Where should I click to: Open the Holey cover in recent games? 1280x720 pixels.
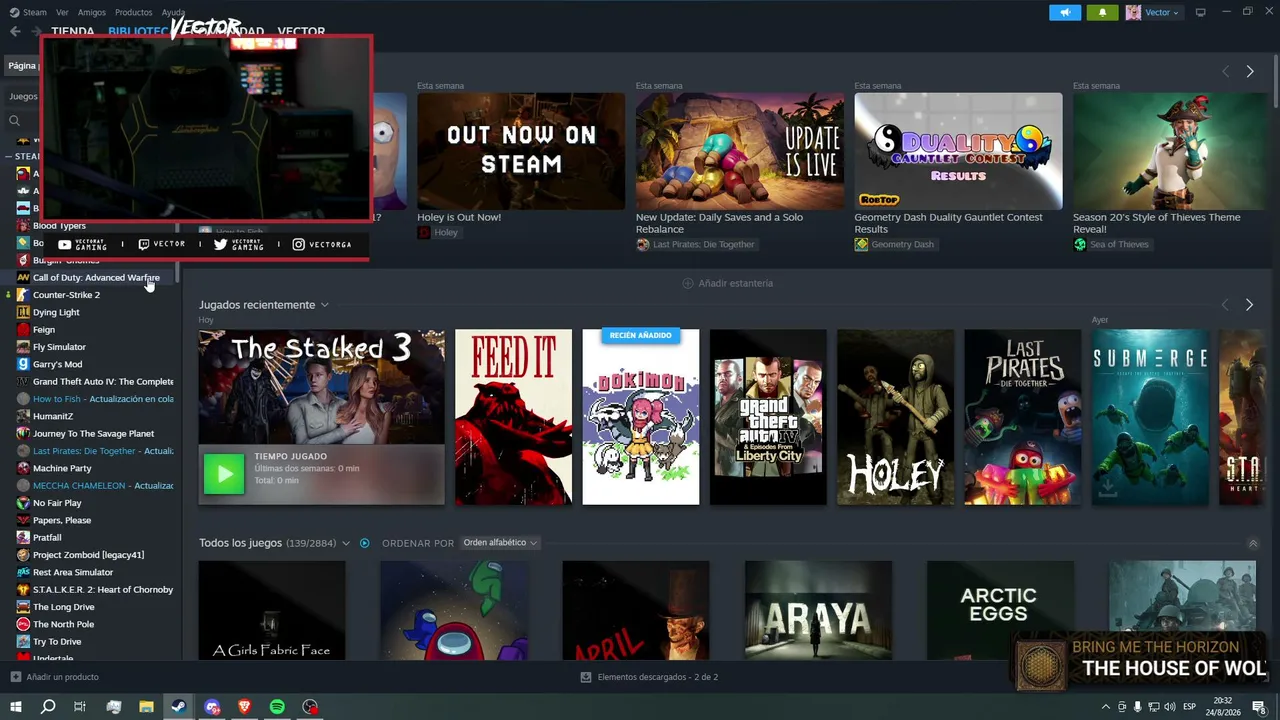[895, 417]
